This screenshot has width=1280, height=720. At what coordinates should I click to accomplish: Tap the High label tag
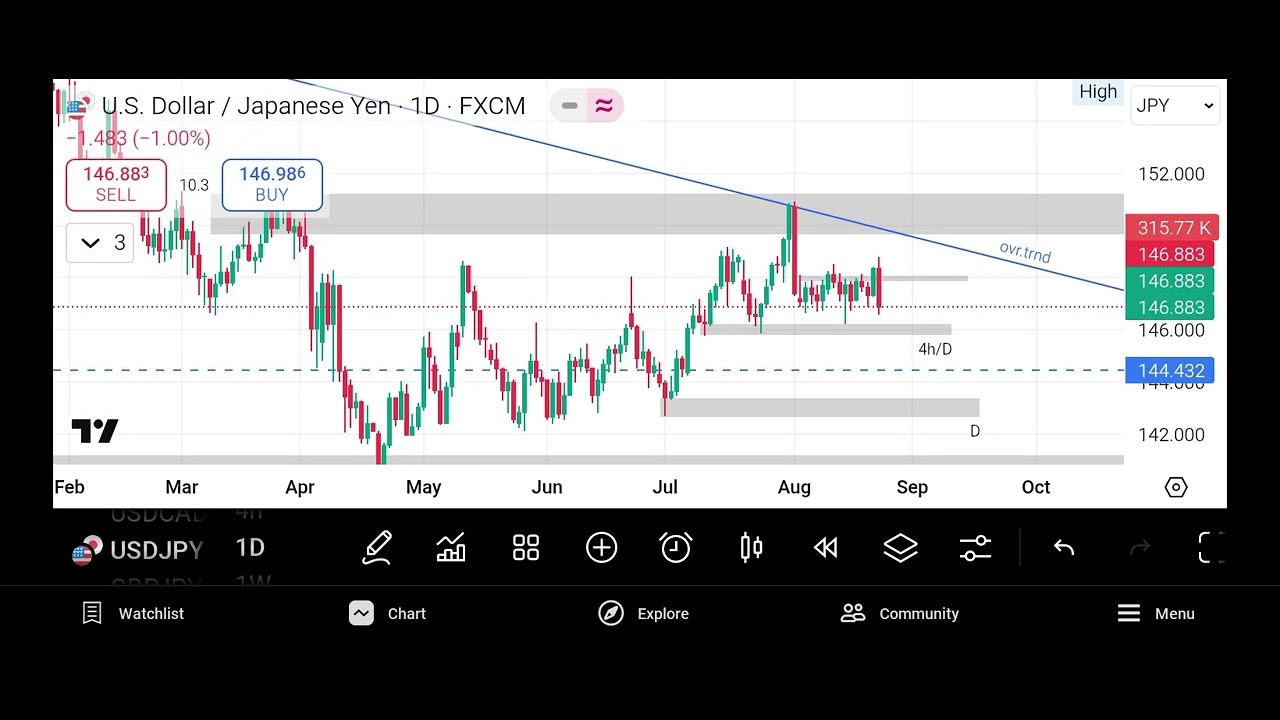point(1098,92)
